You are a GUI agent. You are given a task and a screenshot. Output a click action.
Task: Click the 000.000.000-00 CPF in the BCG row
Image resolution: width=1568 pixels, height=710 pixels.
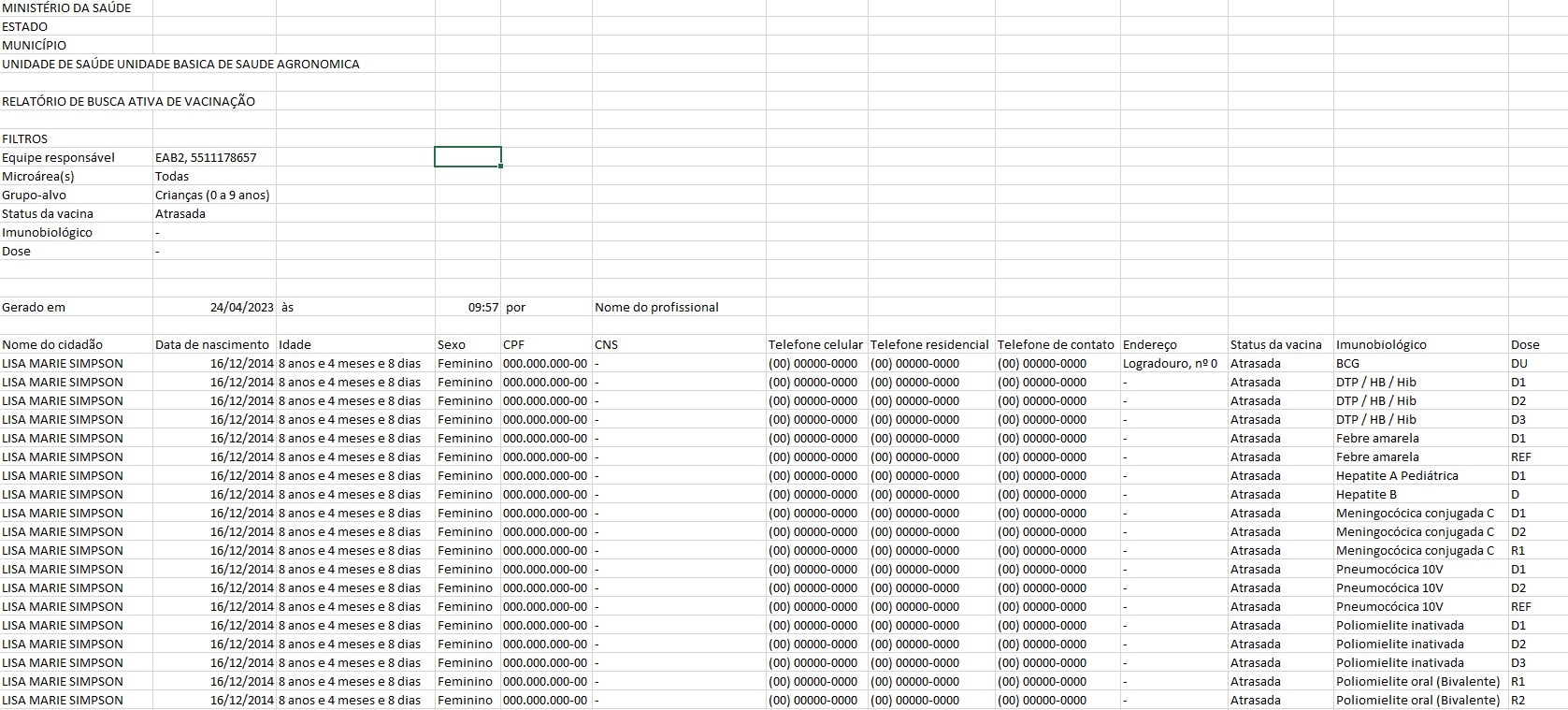[x=545, y=363]
